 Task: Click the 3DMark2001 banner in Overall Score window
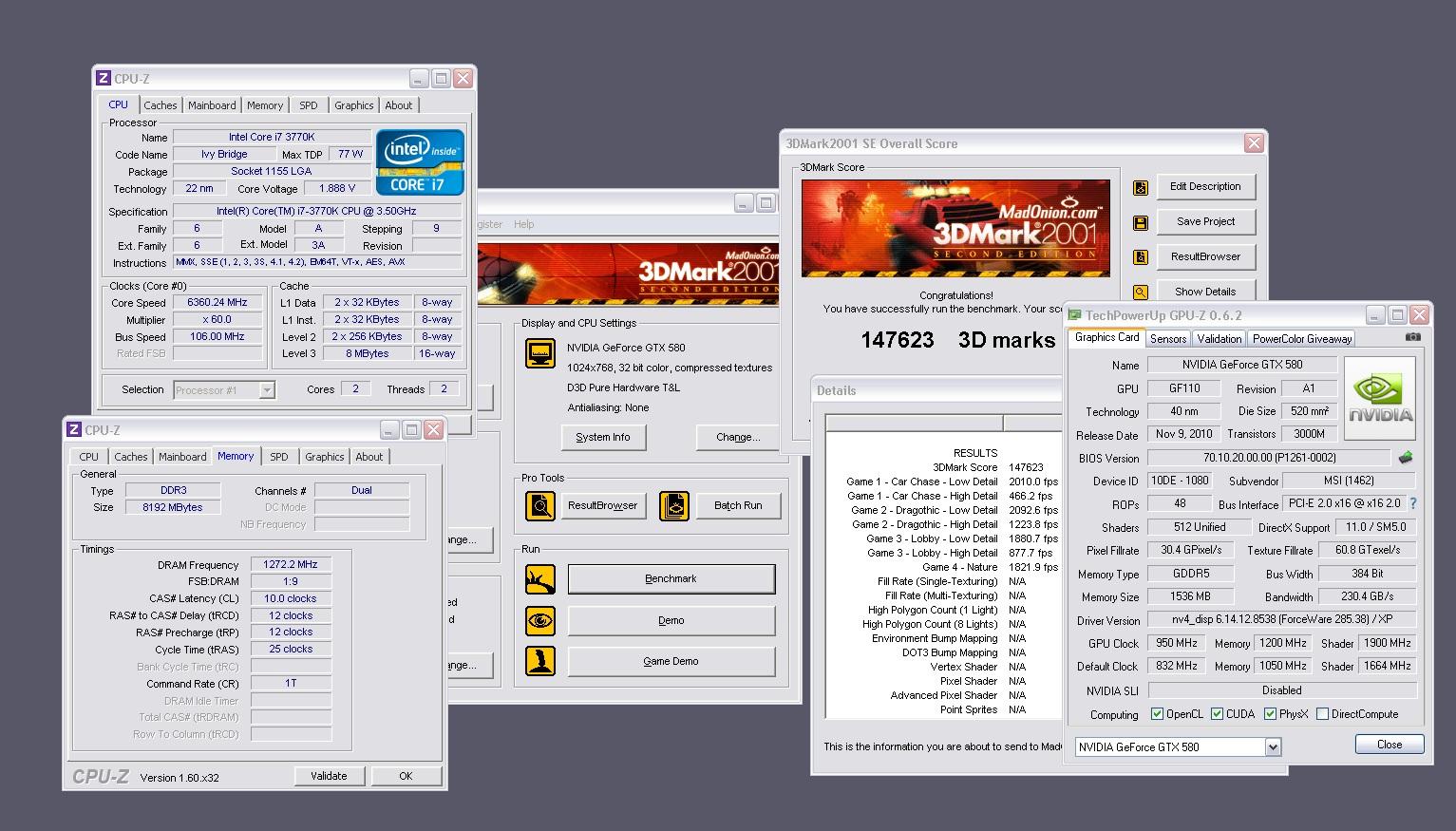click(x=955, y=228)
